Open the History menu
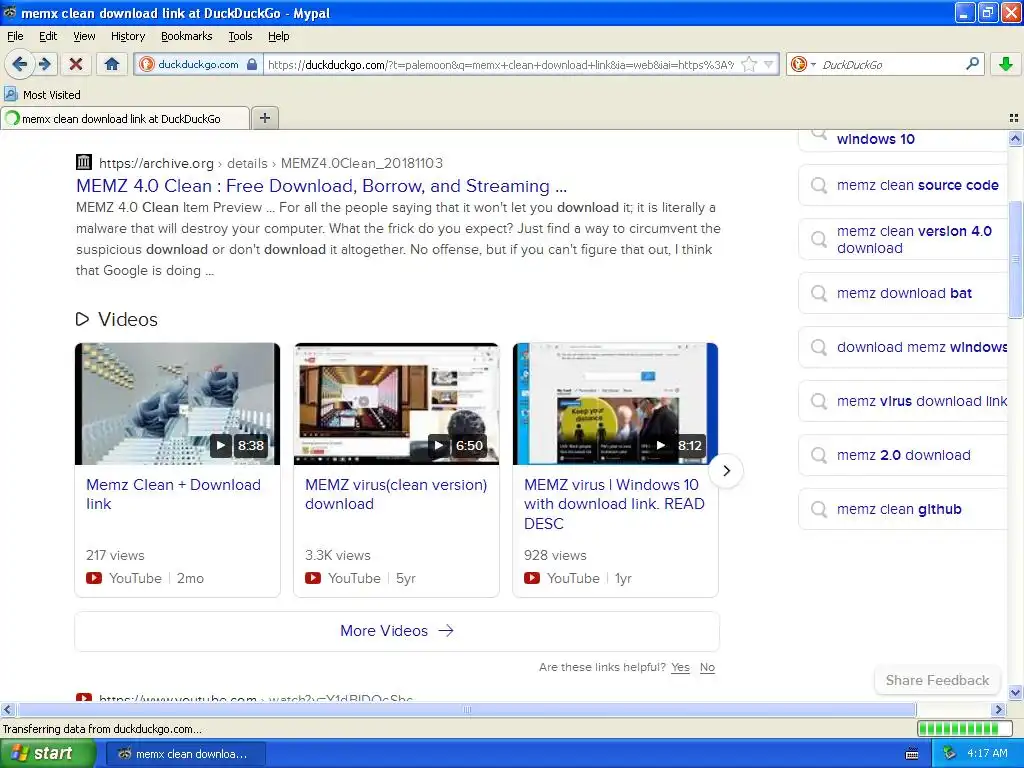1024x768 pixels. click(x=128, y=36)
